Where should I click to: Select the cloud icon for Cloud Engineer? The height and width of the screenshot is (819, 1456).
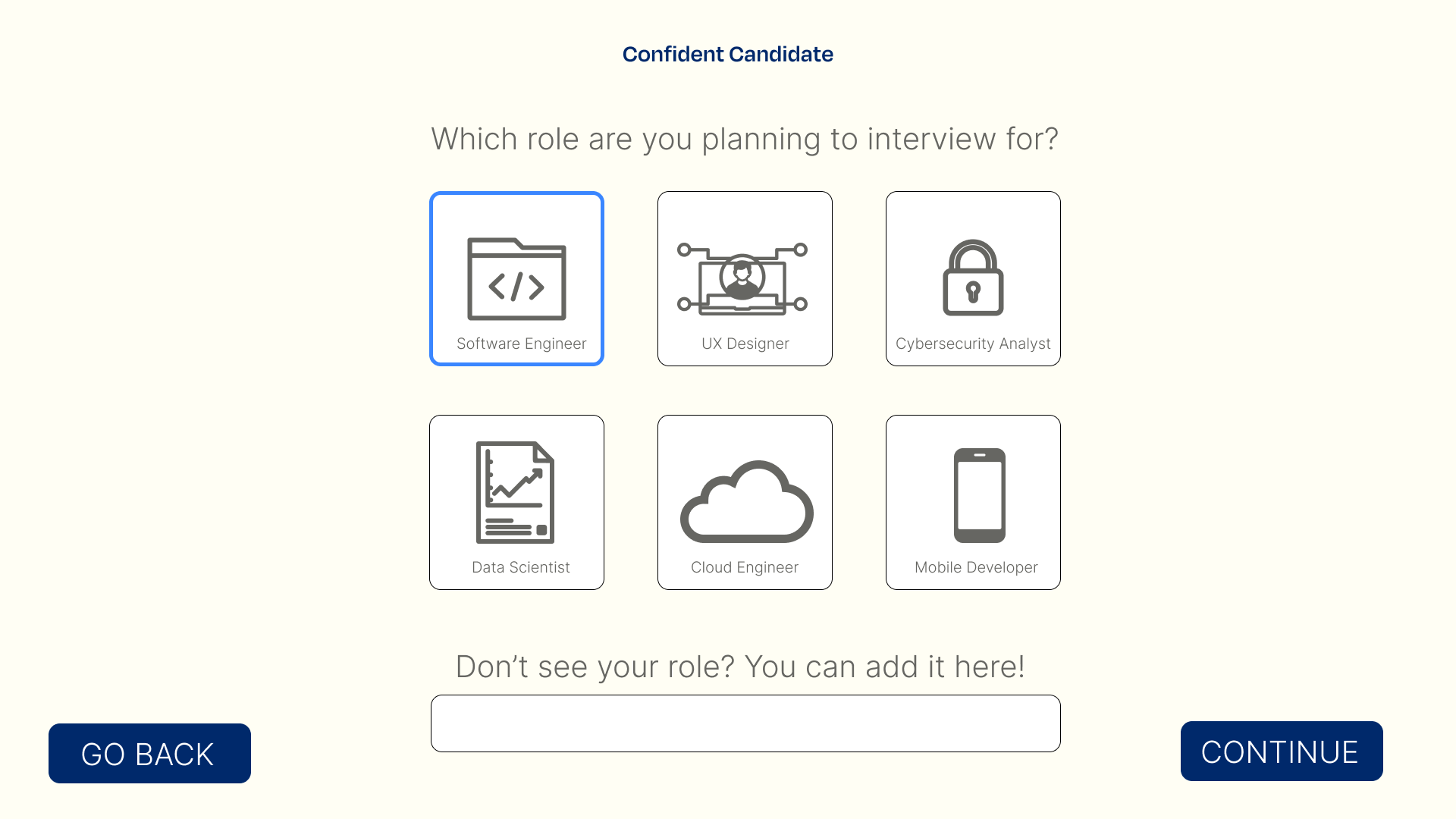tap(746, 501)
